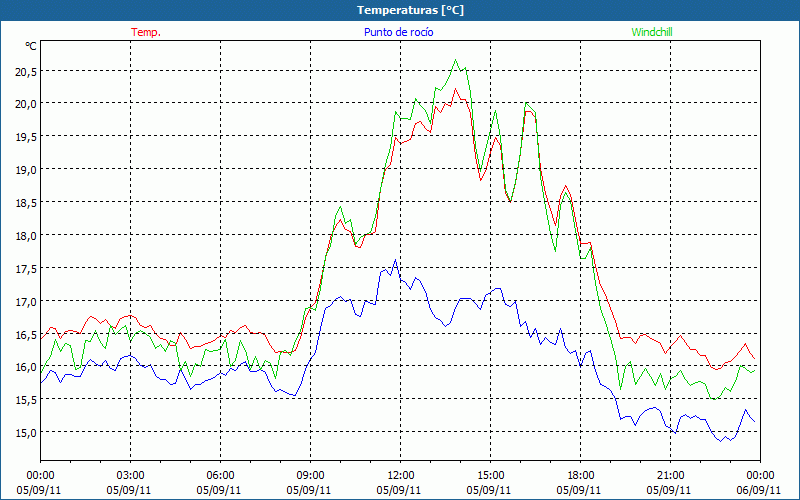Click the 16,5 y-axis value
Viewport: 800px width, 500px height.
click(x=26, y=335)
